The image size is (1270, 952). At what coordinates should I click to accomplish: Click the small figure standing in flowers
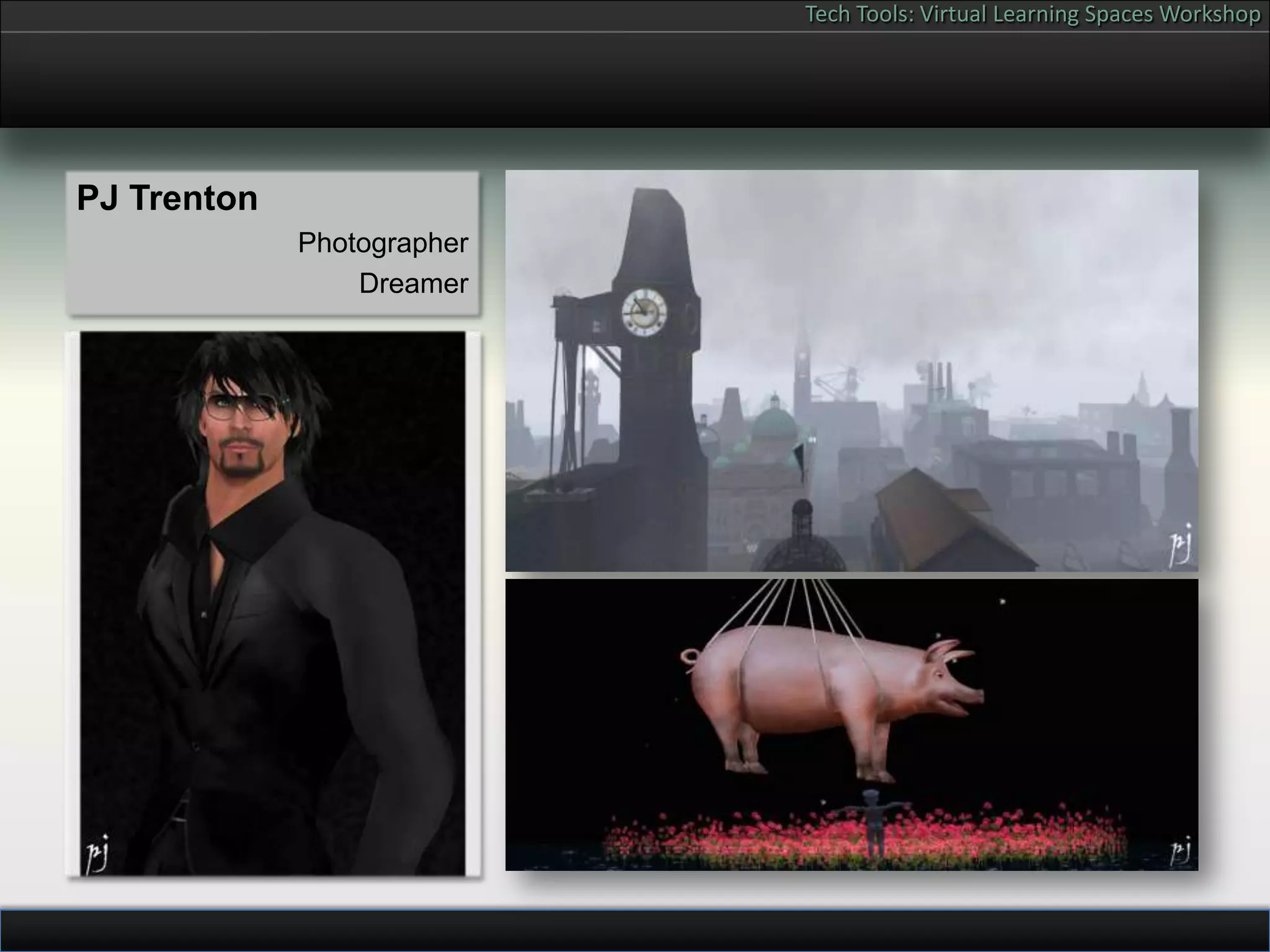coord(874,821)
